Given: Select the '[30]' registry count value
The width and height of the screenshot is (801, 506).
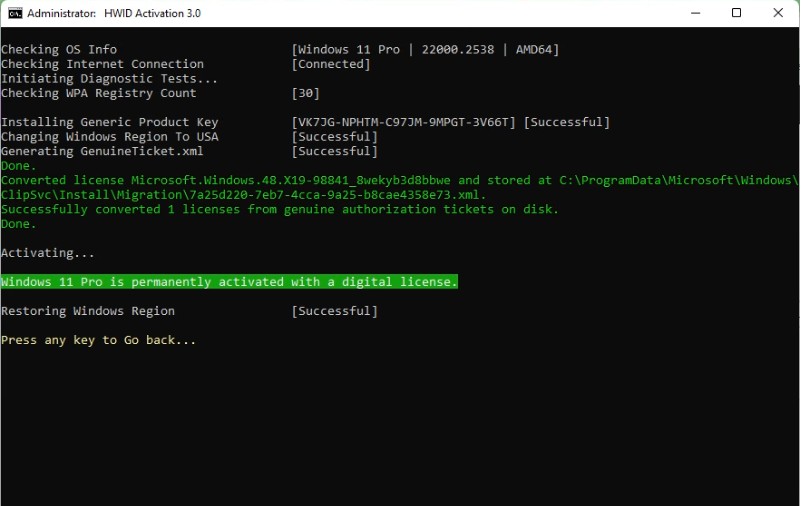Looking at the screenshot, I should click(305, 93).
